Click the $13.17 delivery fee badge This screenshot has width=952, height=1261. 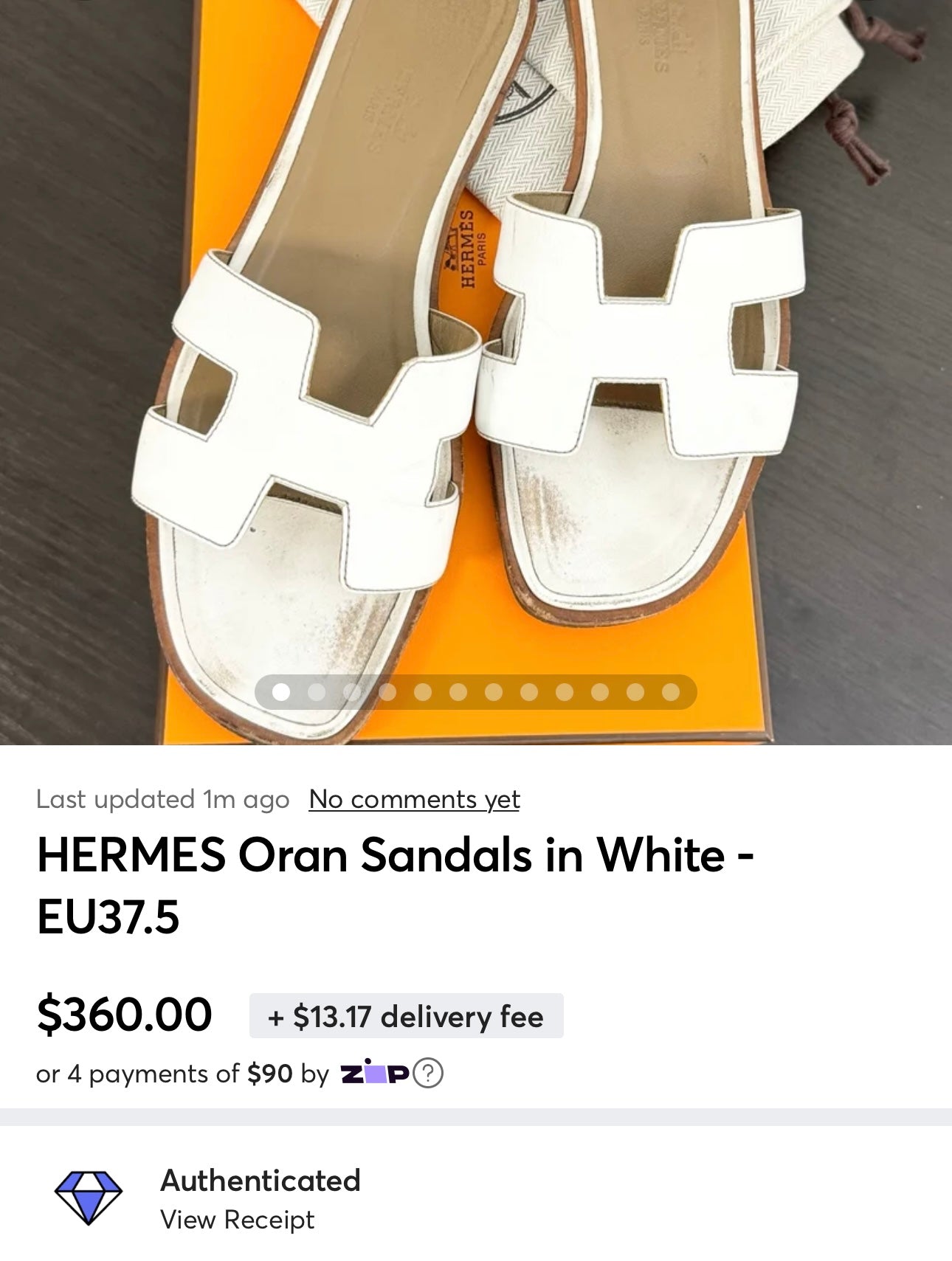407,1016
